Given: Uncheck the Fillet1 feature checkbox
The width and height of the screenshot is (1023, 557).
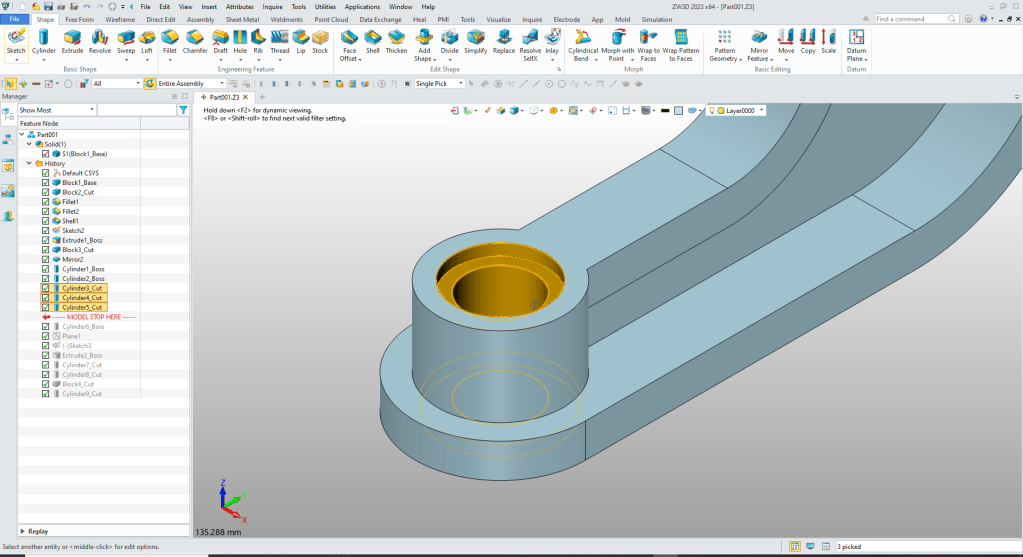Looking at the screenshot, I should click(46, 202).
